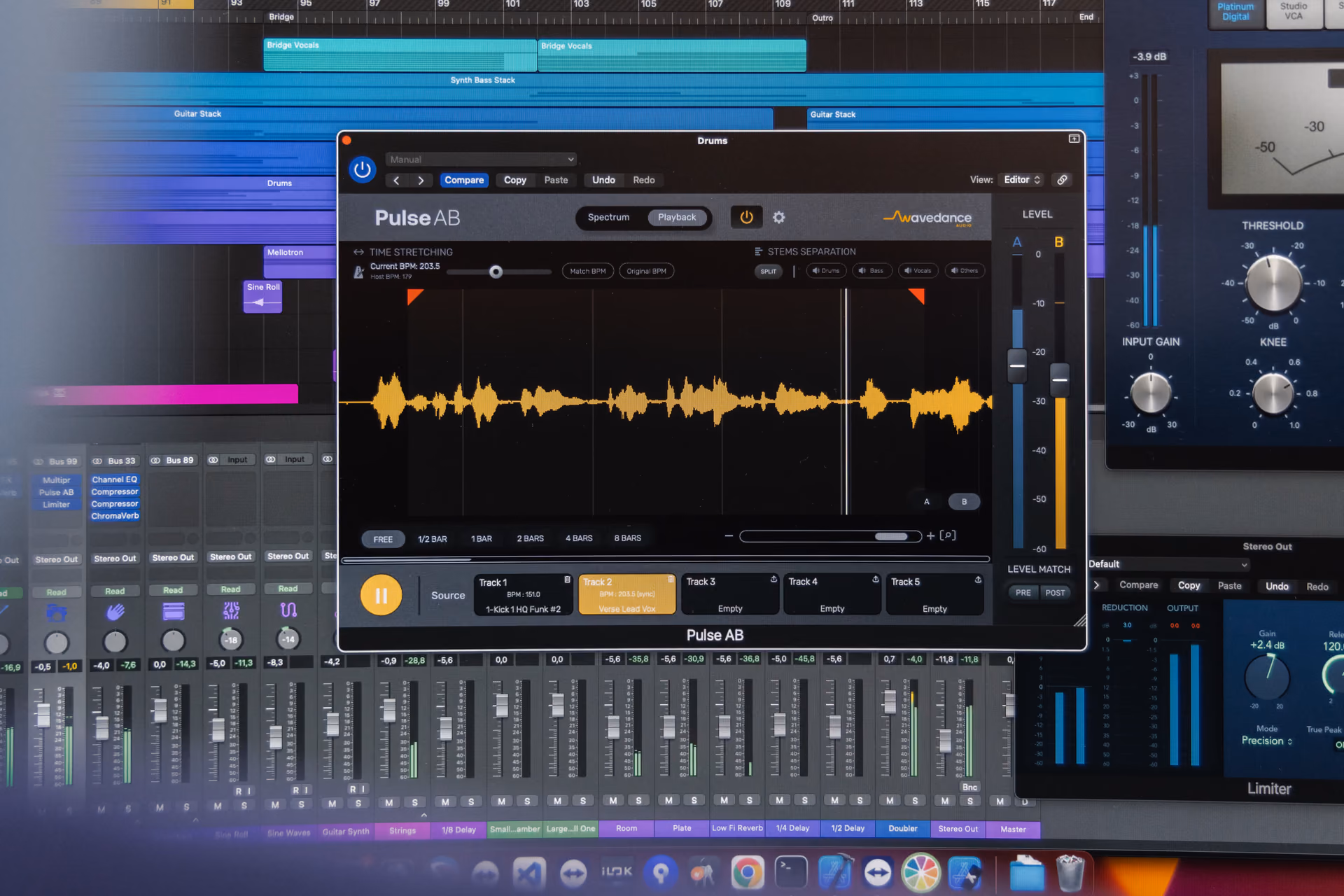Mute the Vocals stem speaker button
This screenshot has width=1344, height=896.
(x=918, y=271)
